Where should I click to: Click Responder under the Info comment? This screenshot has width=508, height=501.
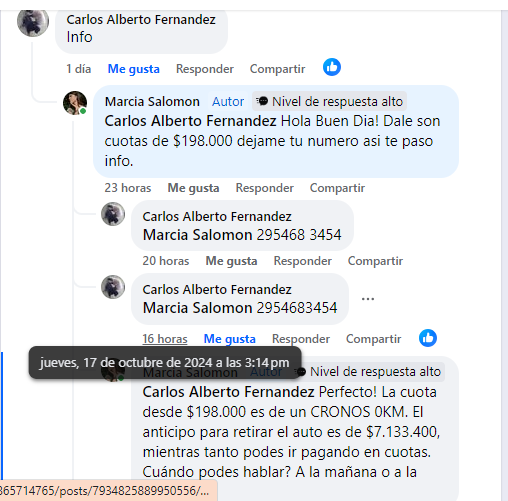click(x=205, y=69)
